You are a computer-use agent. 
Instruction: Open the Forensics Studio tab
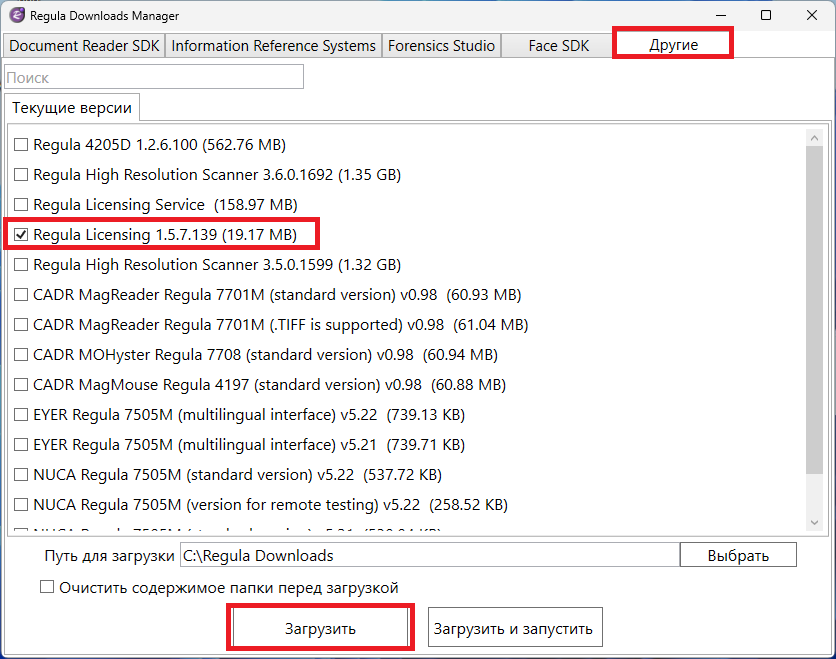[441, 46]
